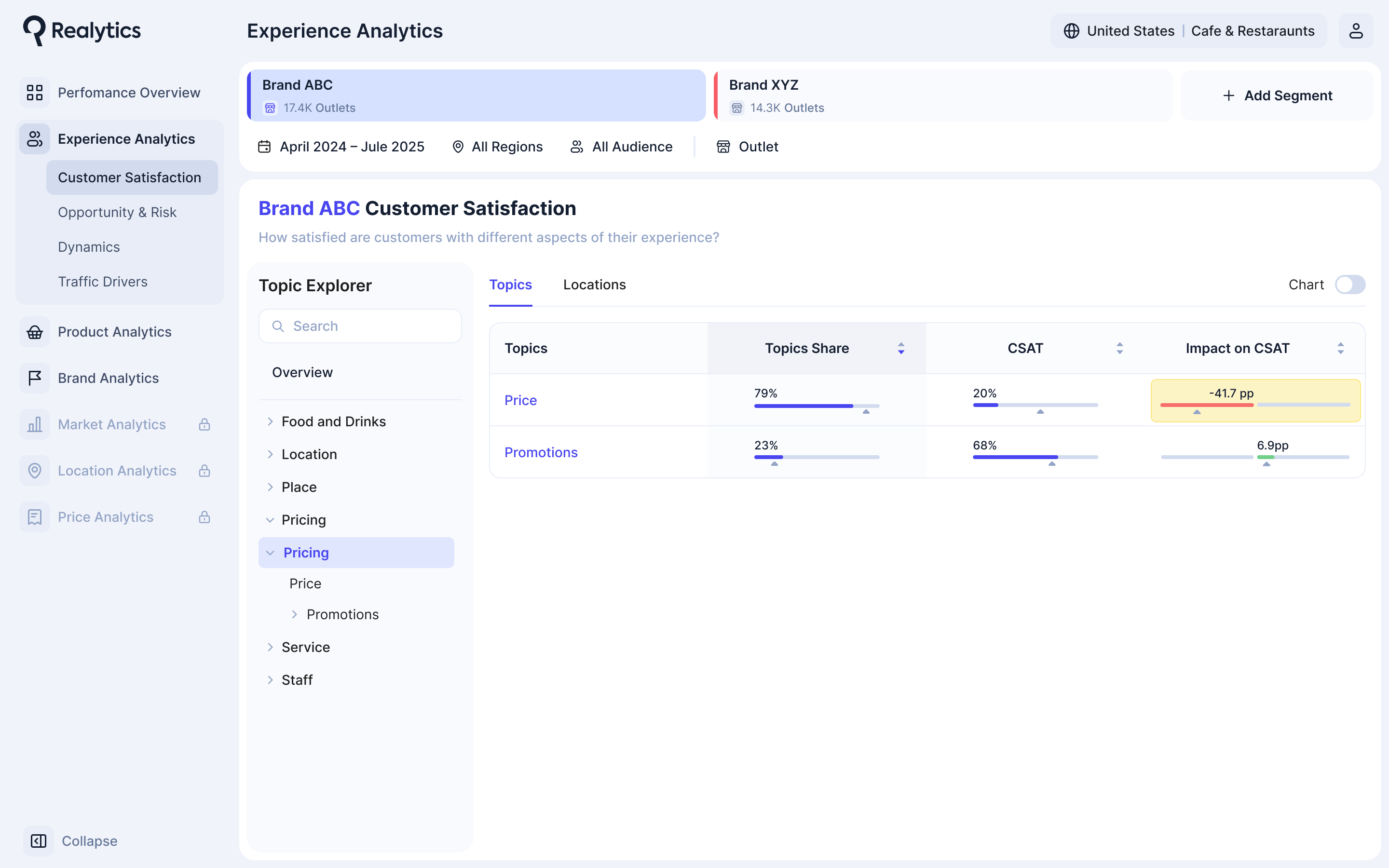The height and width of the screenshot is (868, 1389).
Task: Sort by Topics Share column arrows
Action: tap(900, 349)
